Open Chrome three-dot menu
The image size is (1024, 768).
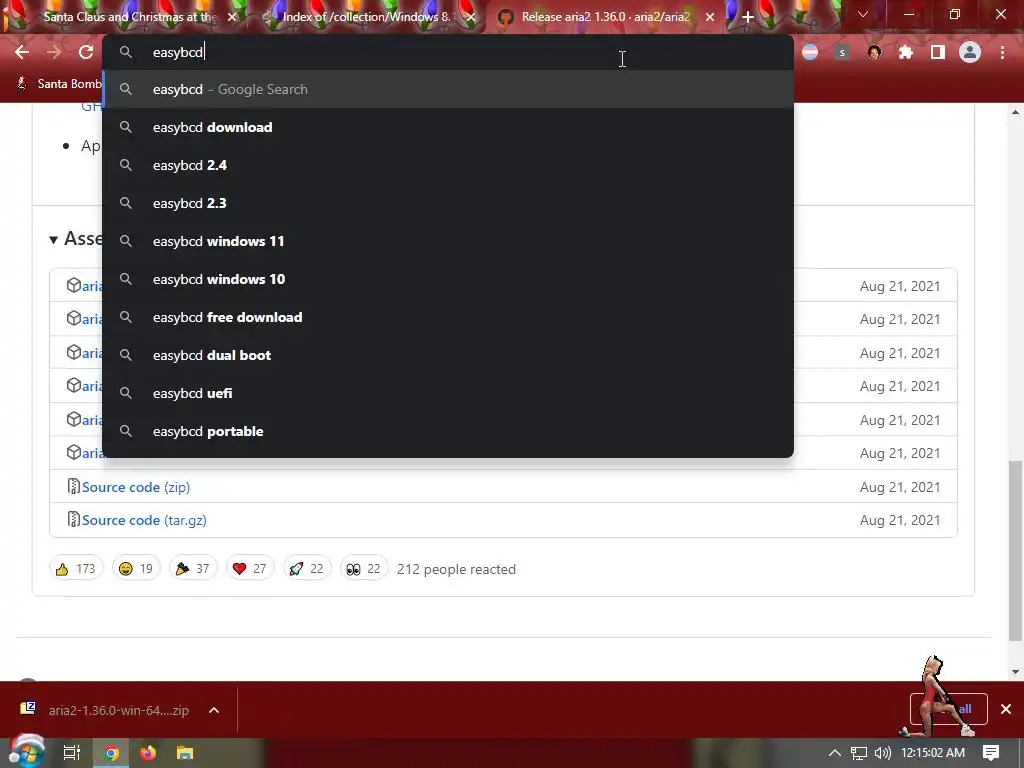tap(1002, 52)
